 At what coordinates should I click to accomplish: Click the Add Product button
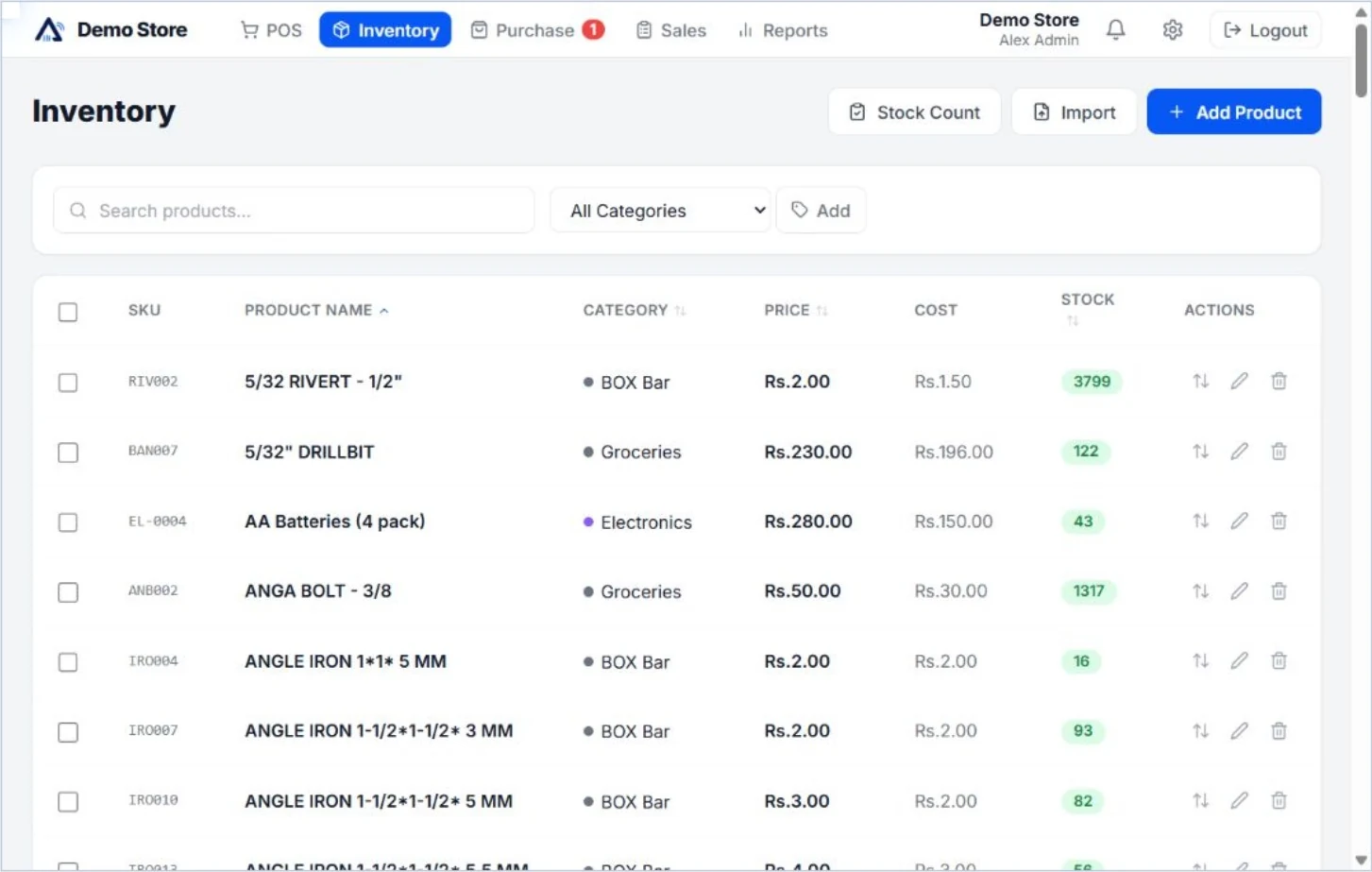pos(1233,112)
